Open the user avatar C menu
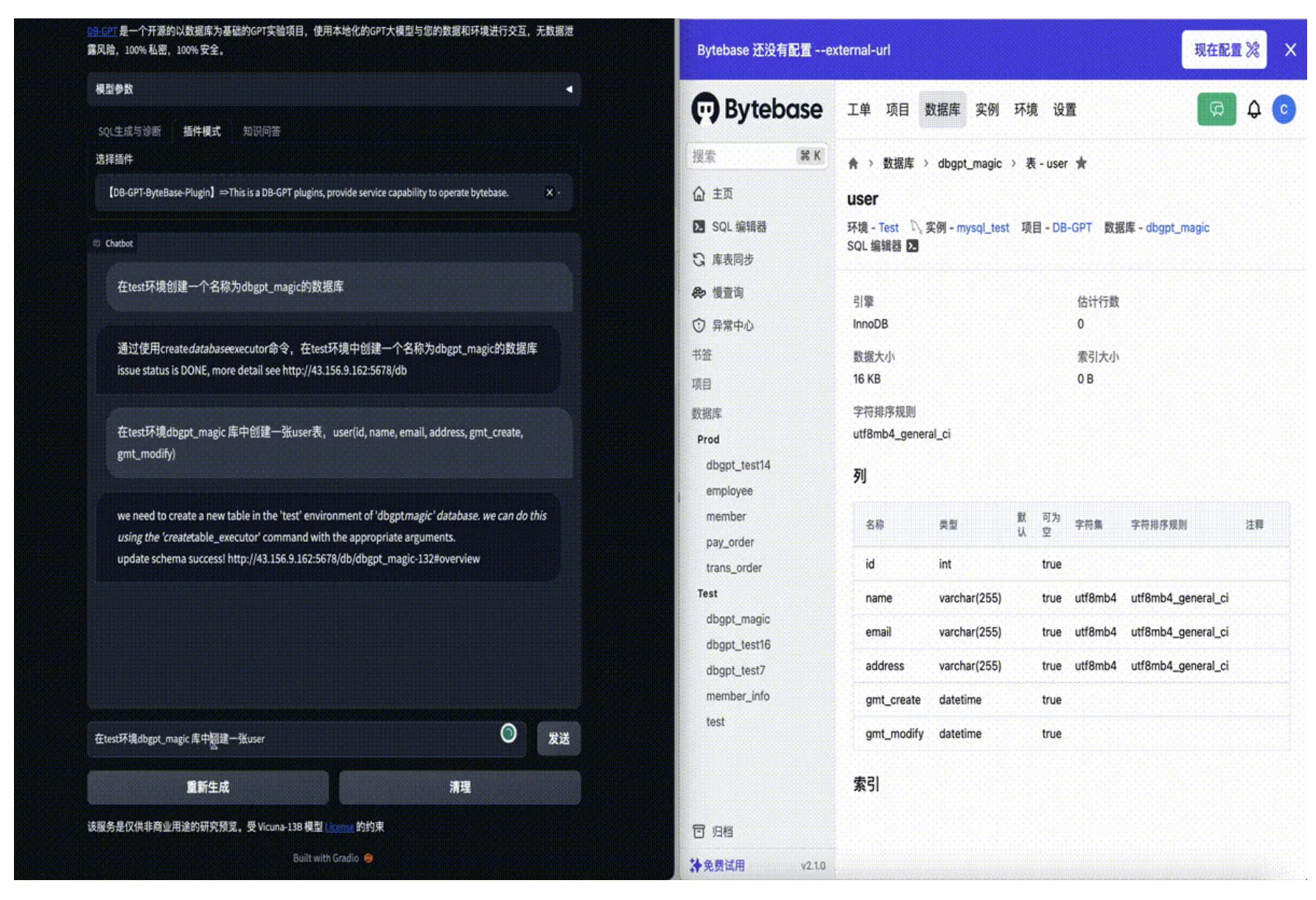1316x900 pixels. point(1284,109)
